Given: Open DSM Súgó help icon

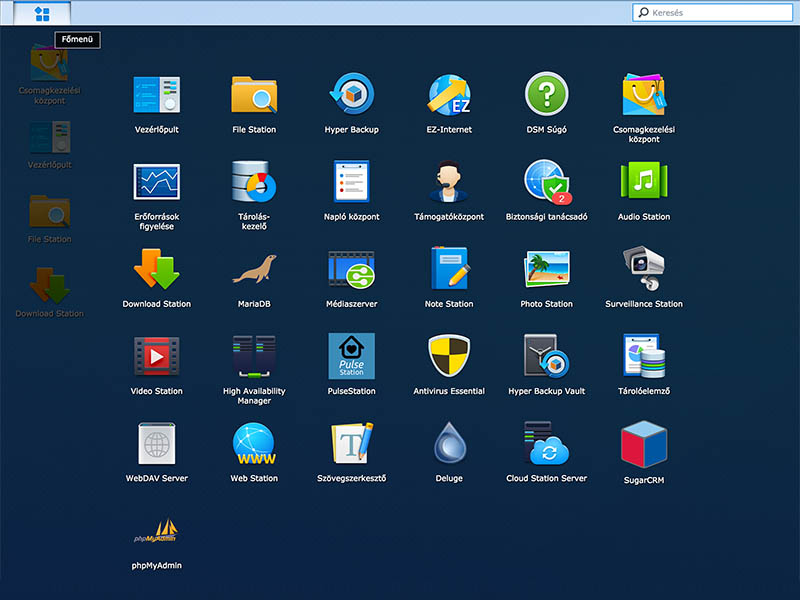Looking at the screenshot, I should [x=546, y=96].
